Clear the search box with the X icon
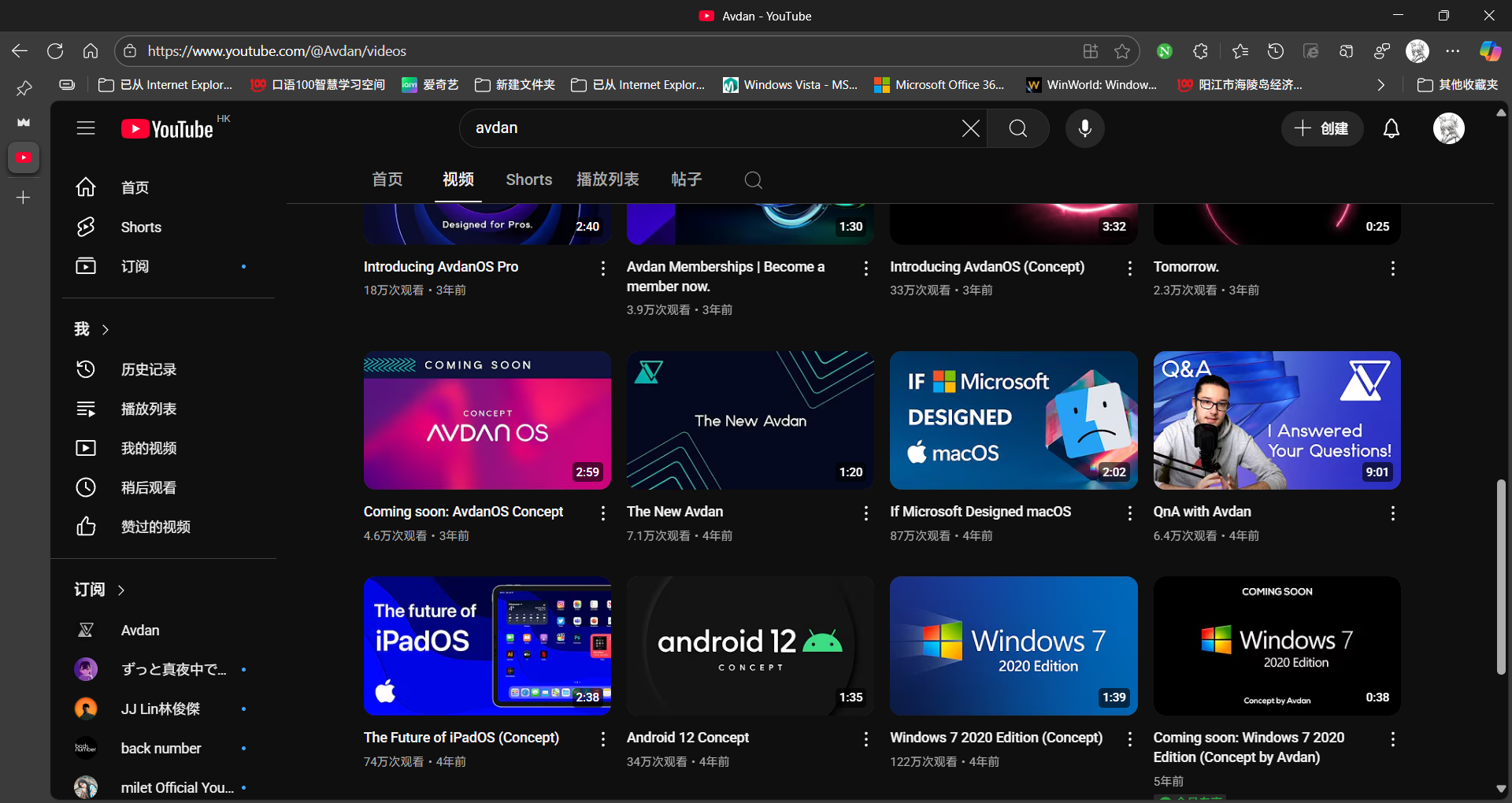The image size is (1512, 803). point(970,128)
